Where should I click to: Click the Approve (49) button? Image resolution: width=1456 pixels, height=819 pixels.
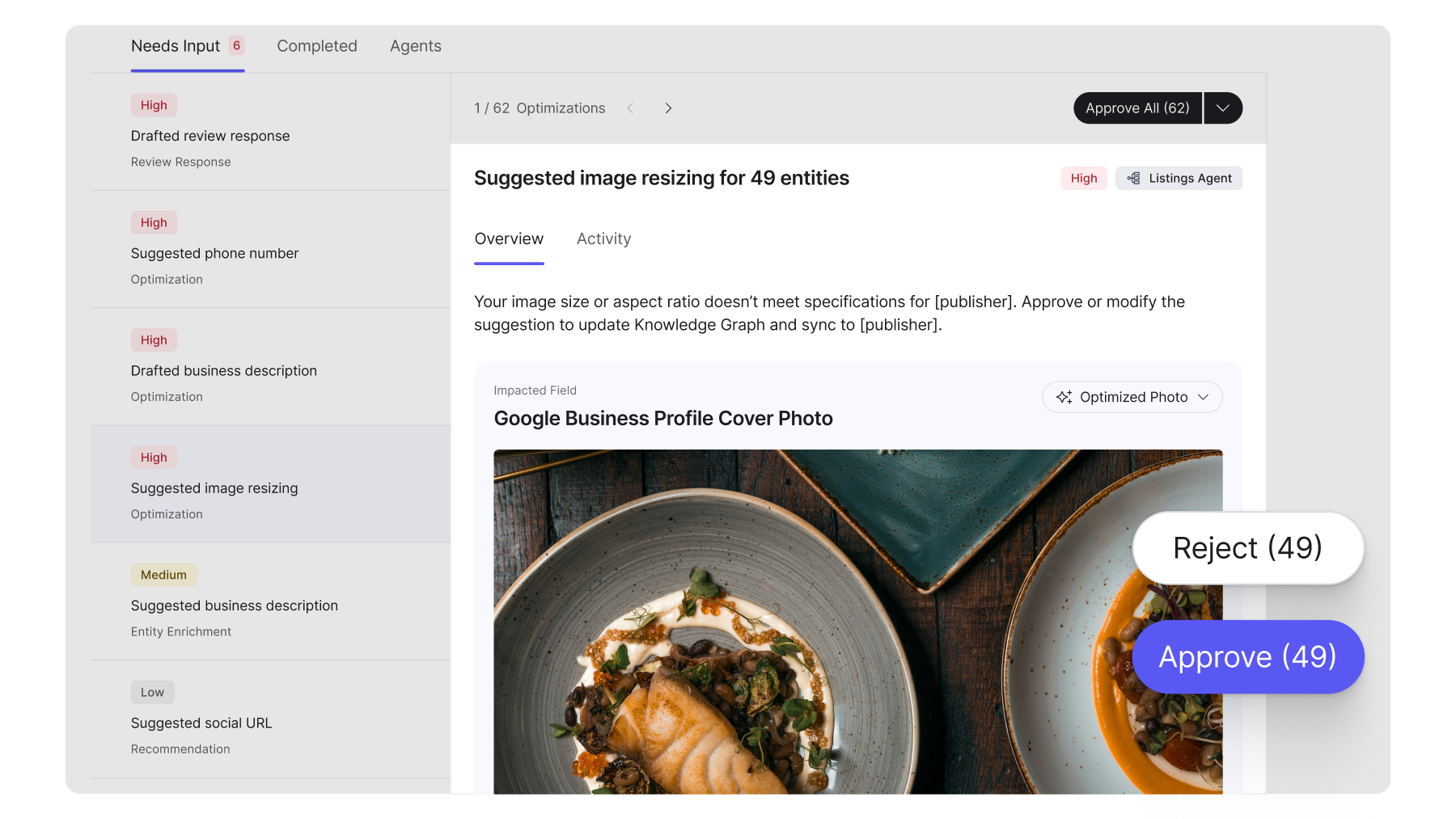[x=1247, y=656]
